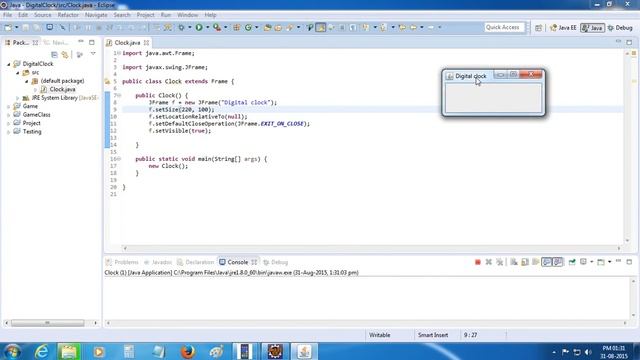Open Package Explorer View Menu triangle

click(93, 54)
